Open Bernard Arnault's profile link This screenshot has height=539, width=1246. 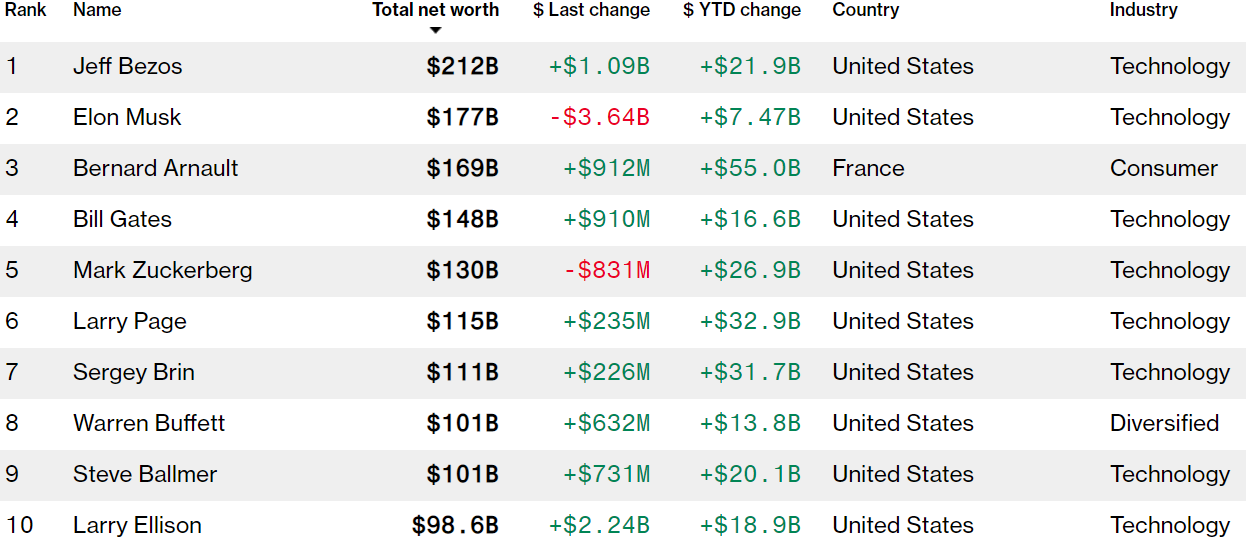coord(155,169)
